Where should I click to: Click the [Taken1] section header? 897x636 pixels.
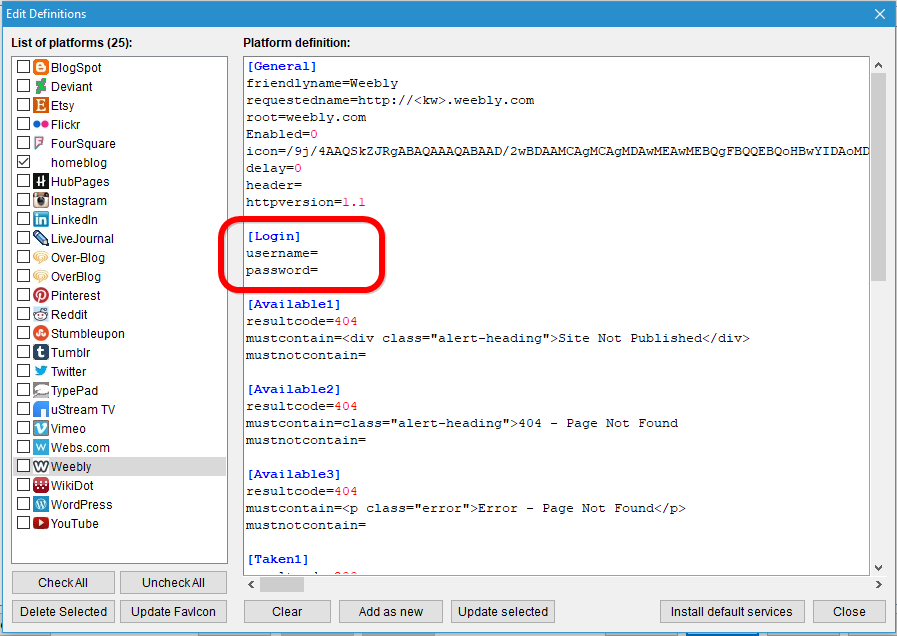278,559
